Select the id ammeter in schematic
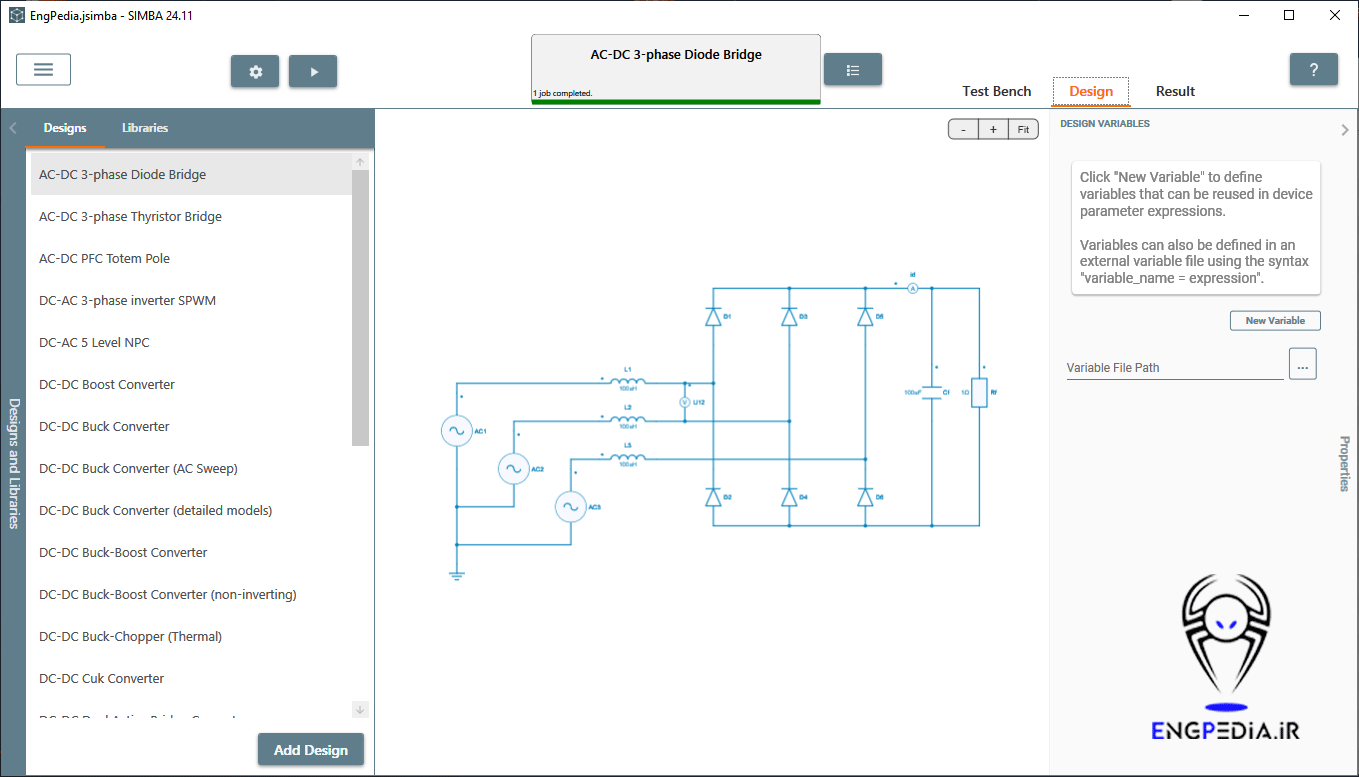Screen dimensions: 1359x777 (x=912, y=287)
